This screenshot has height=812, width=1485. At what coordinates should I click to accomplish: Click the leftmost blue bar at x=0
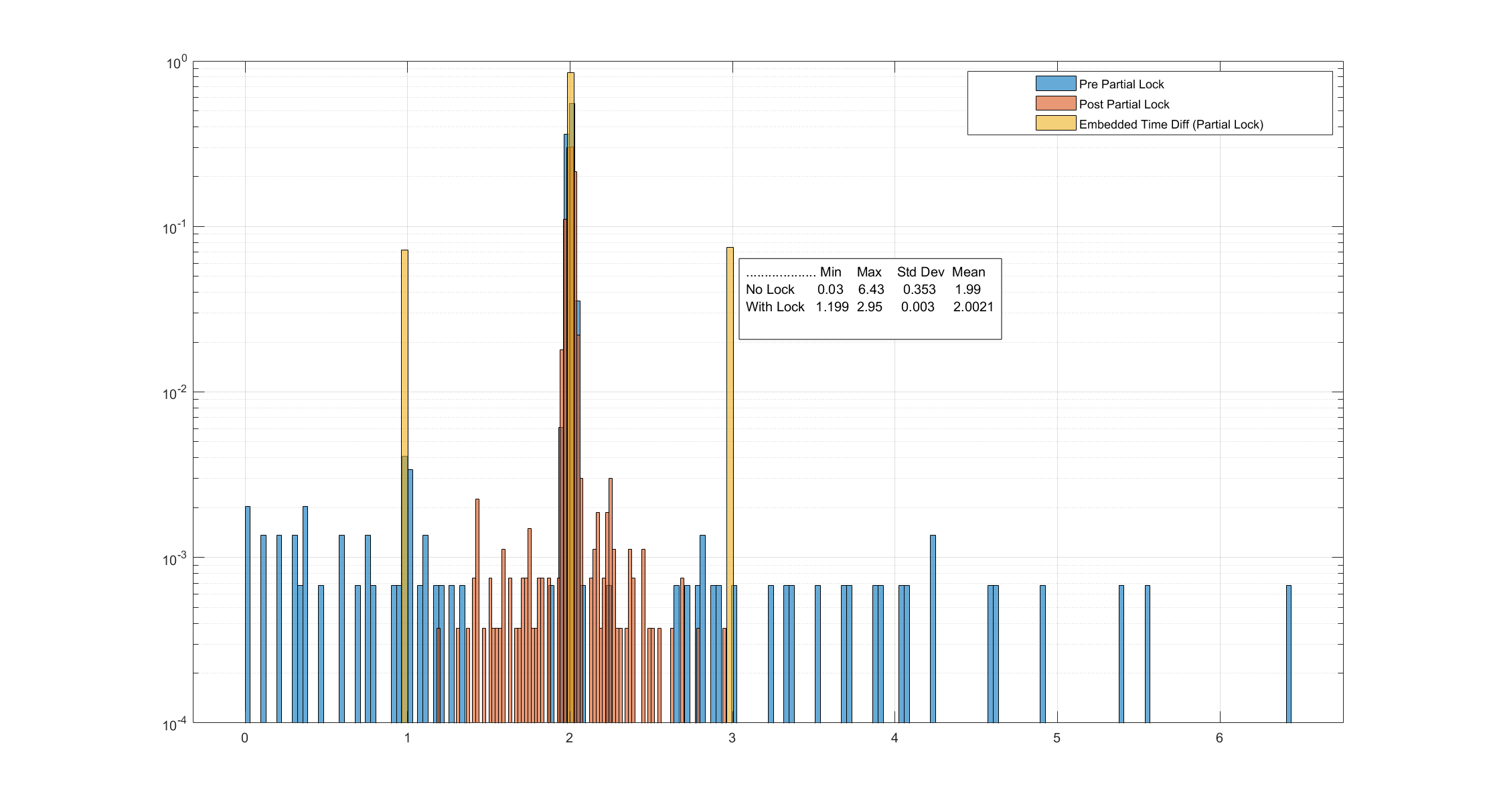click(x=247, y=613)
